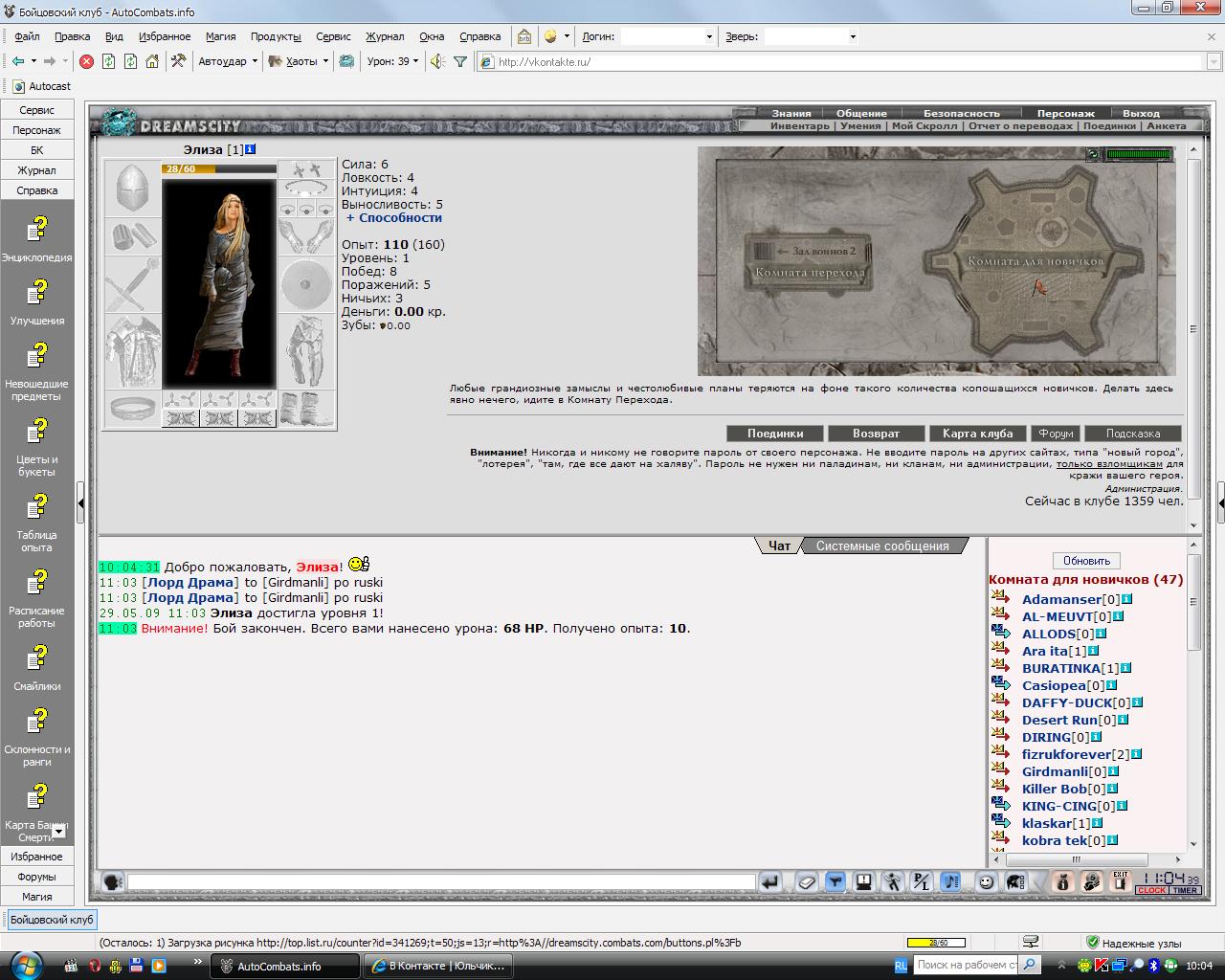Click the eraser icon to clear chat
Image resolution: width=1225 pixels, height=980 pixels.
click(x=807, y=882)
